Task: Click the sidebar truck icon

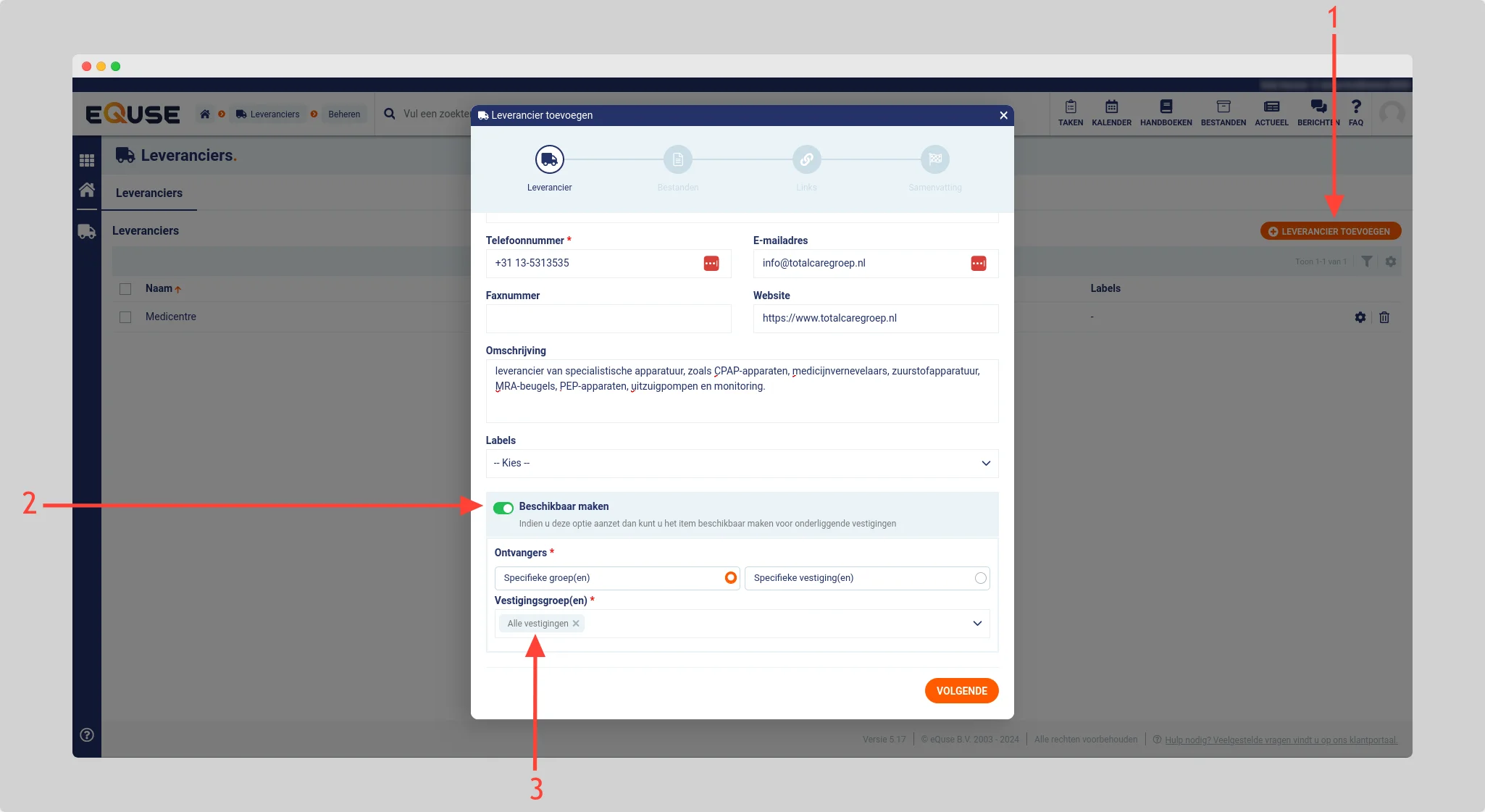Action: coord(87,232)
